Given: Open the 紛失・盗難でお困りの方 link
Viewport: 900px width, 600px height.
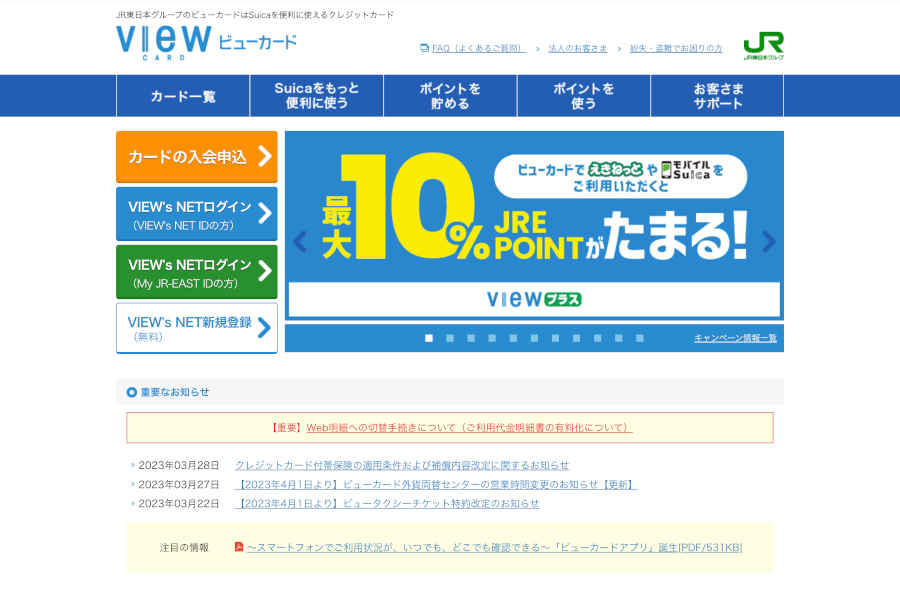Looking at the screenshot, I should tap(676, 48).
